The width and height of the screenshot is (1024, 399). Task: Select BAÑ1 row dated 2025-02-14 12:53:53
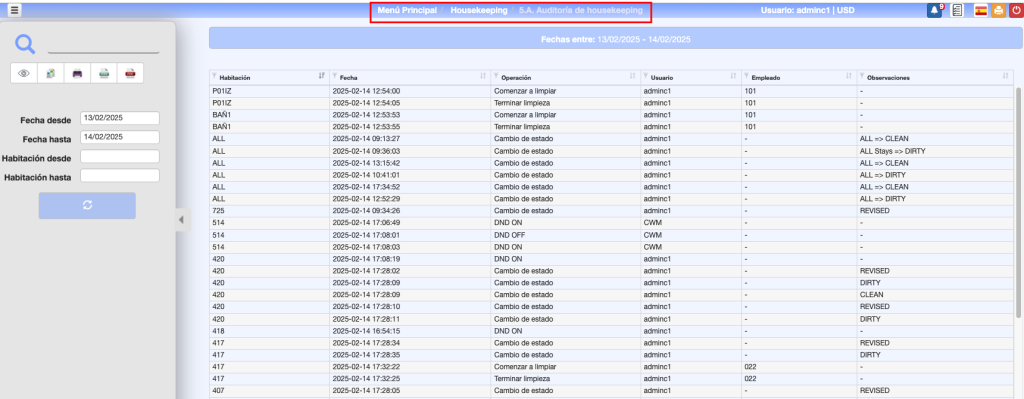click(611, 115)
